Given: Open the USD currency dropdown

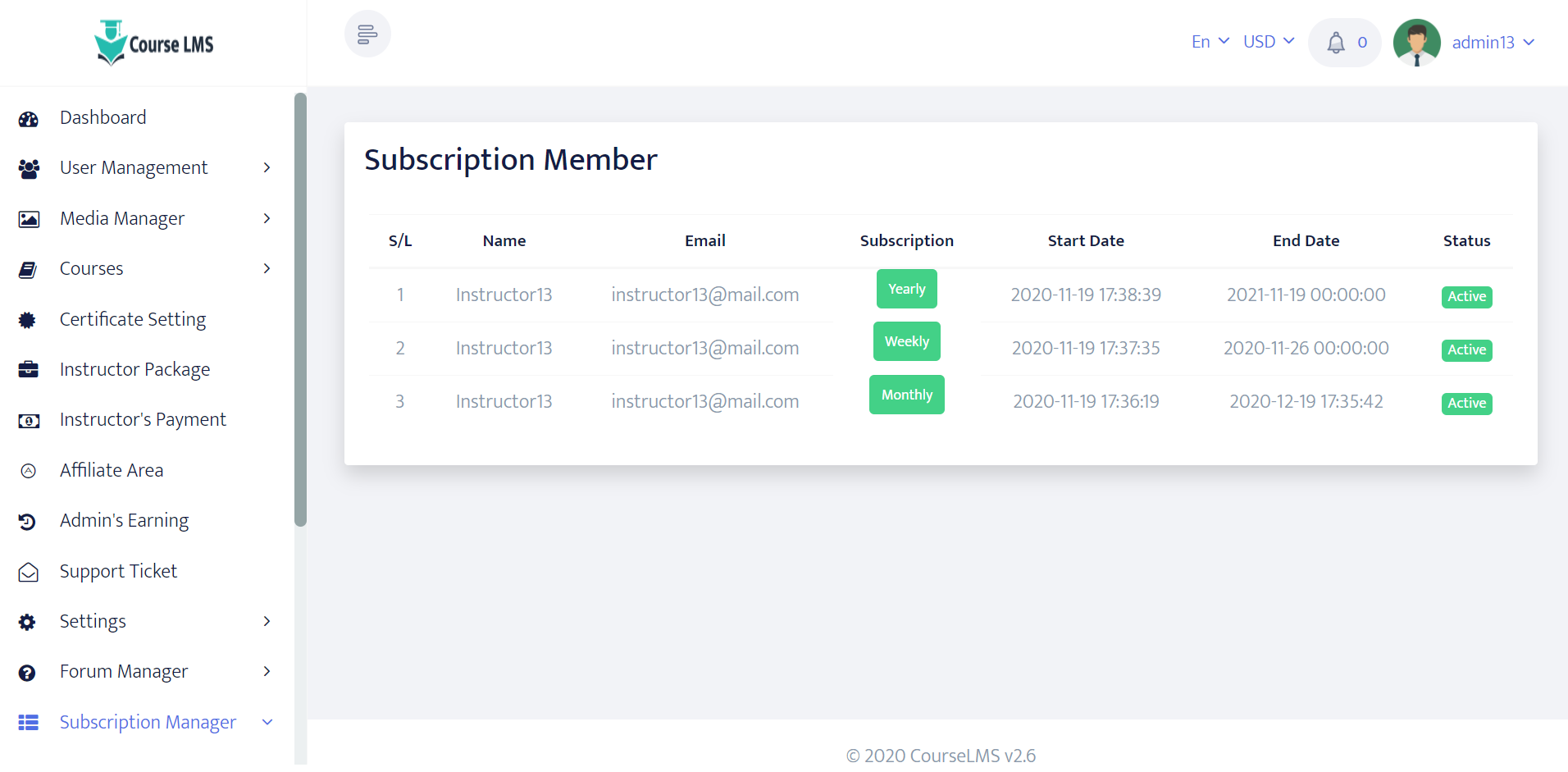Looking at the screenshot, I should pos(1268,42).
